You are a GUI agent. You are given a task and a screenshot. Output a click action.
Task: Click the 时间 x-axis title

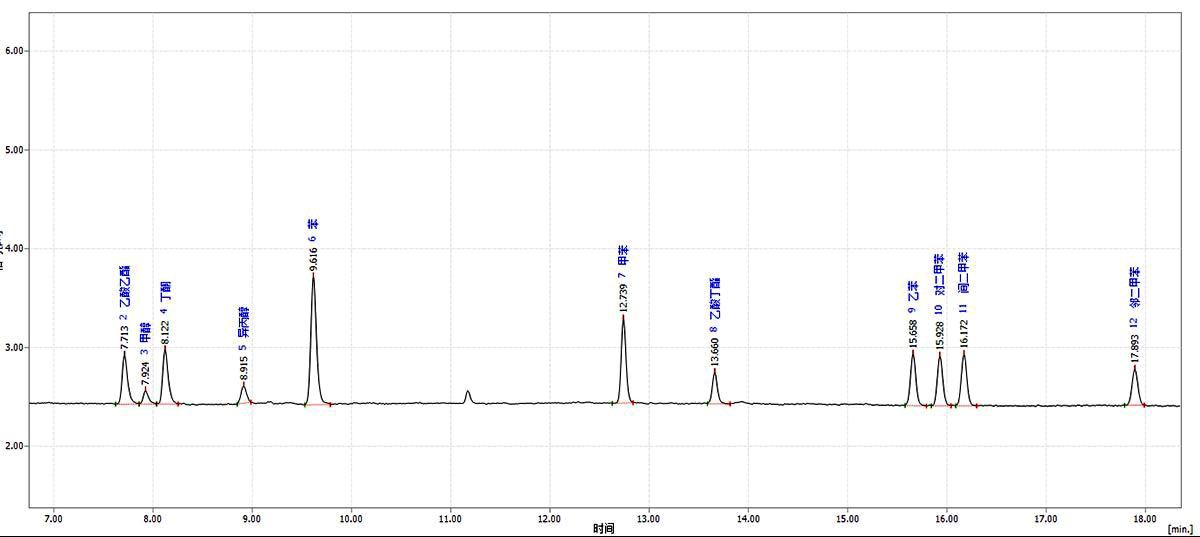pos(603,529)
